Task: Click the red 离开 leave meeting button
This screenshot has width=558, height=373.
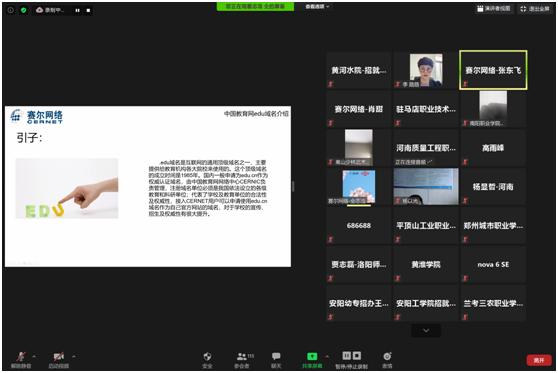Action: [539, 361]
